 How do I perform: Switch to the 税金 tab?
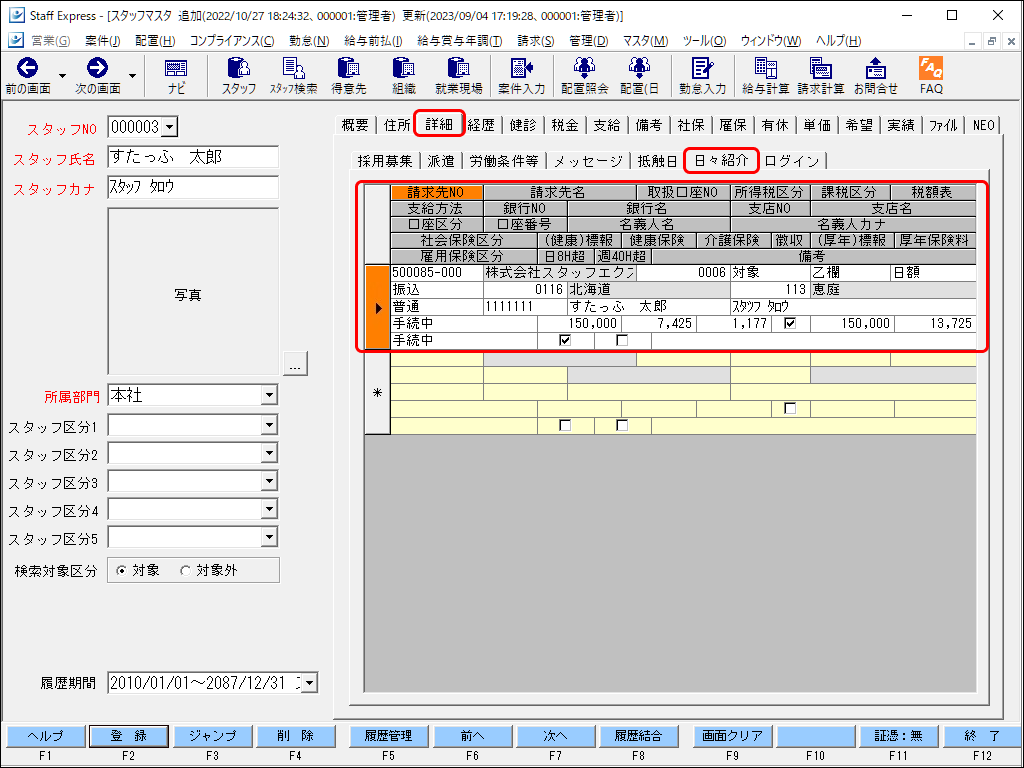564,125
